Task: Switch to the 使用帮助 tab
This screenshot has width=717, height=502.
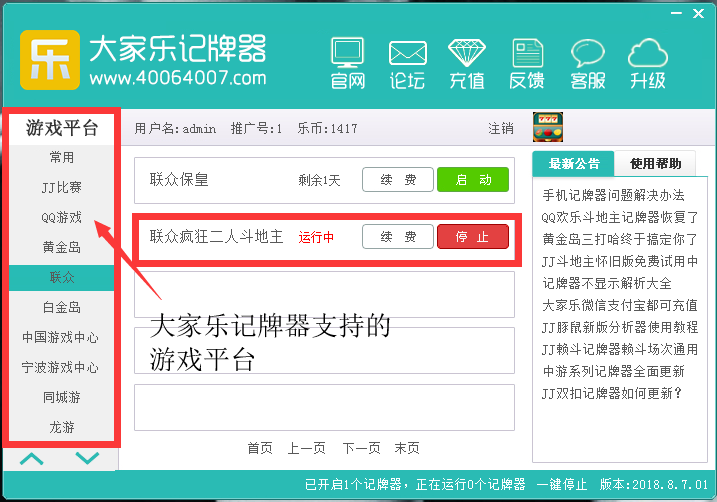Action: (x=655, y=164)
